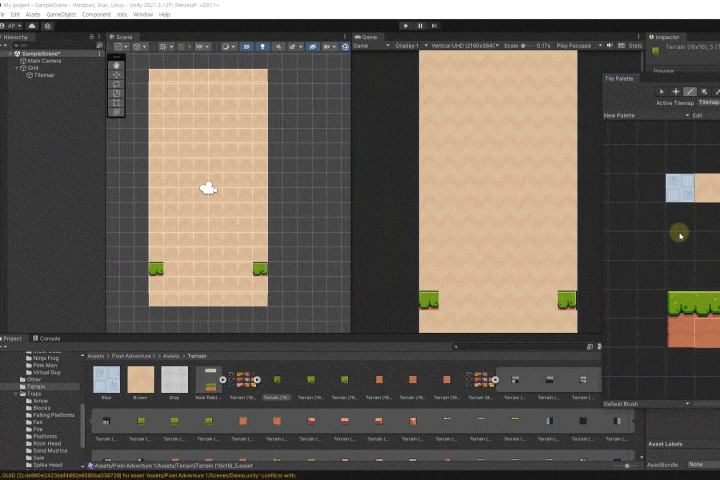This screenshot has height=480, width=720.
Task: Select Tilemap object in Hierarchy
Action: (44, 75)
